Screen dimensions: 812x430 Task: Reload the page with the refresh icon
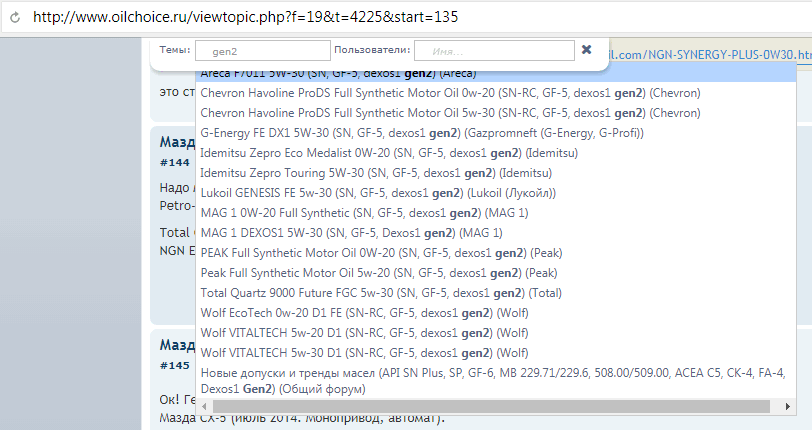pos(15,18)
